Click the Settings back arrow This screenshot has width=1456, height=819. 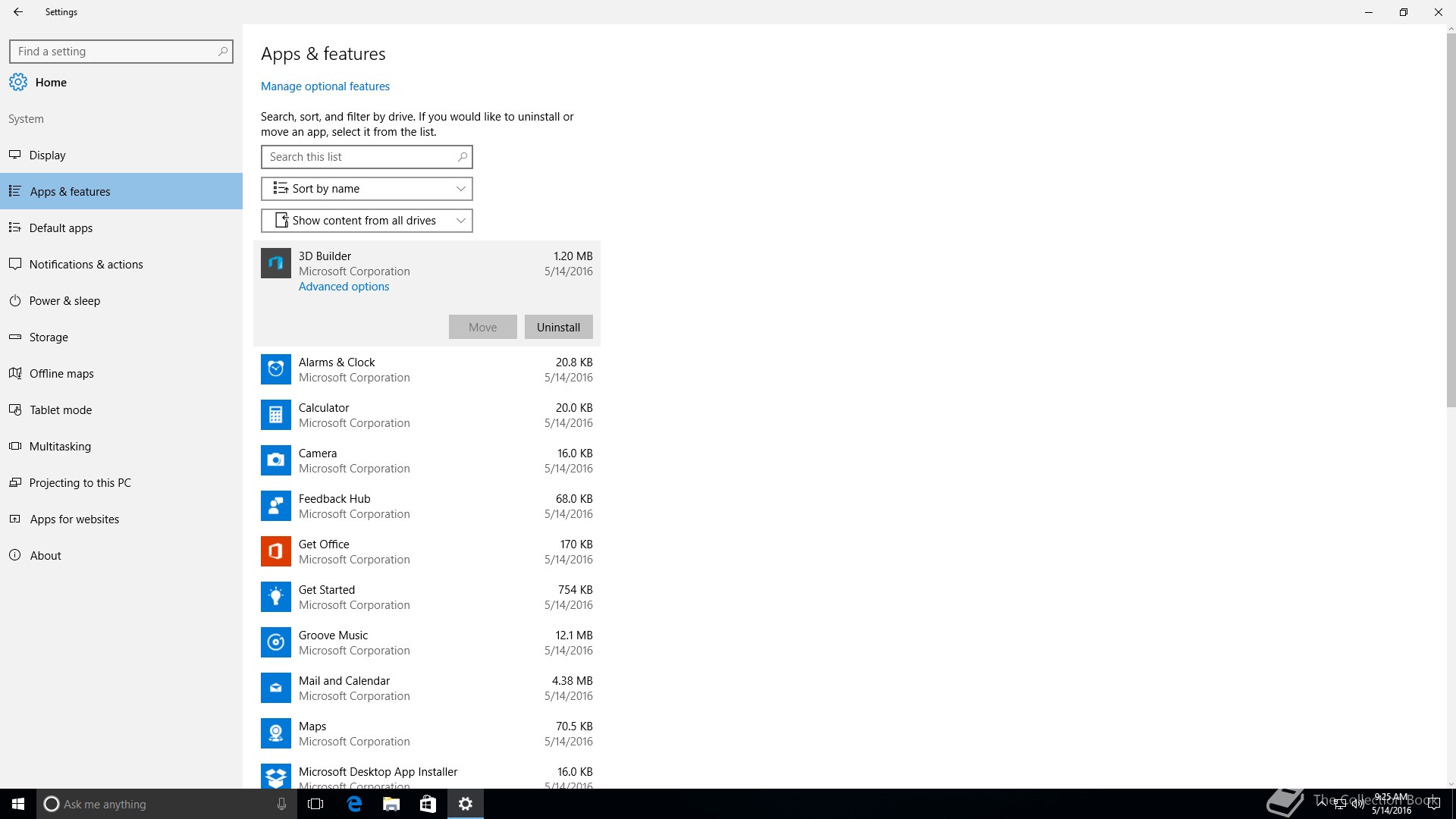click(18, 12)
